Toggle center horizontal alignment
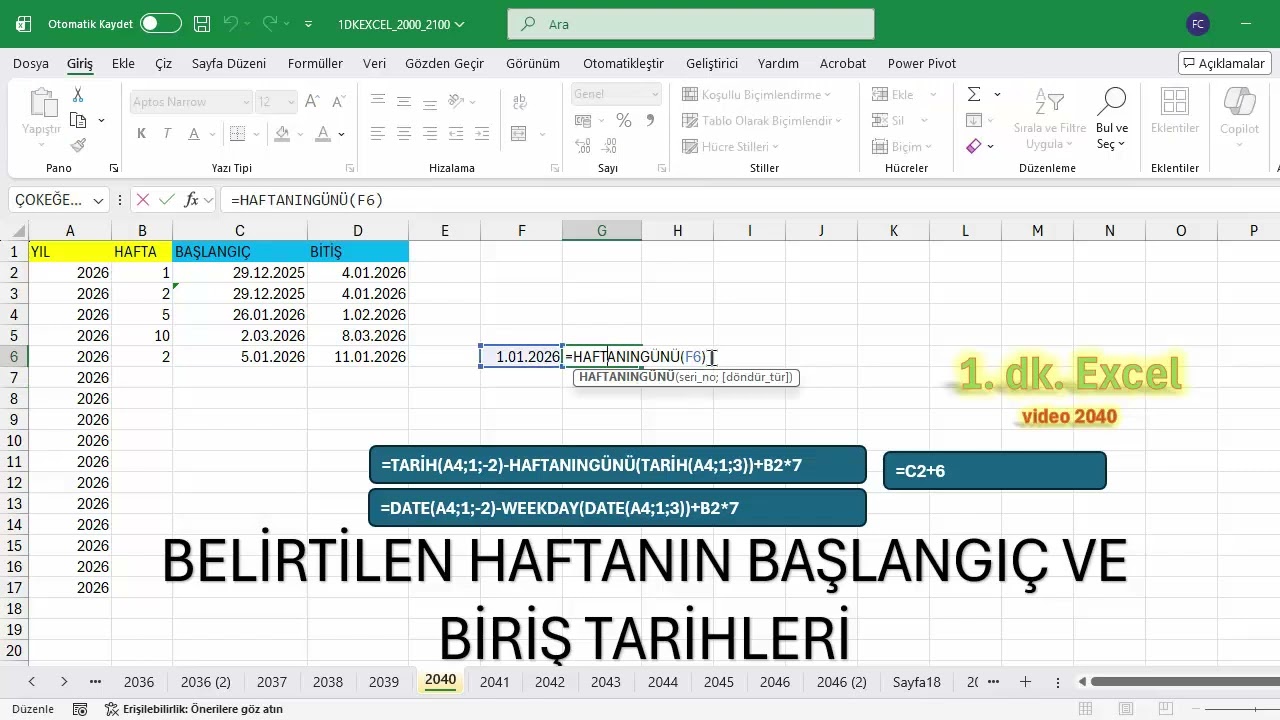Viewport: 1280px width, 720px height. pos(404,133)
